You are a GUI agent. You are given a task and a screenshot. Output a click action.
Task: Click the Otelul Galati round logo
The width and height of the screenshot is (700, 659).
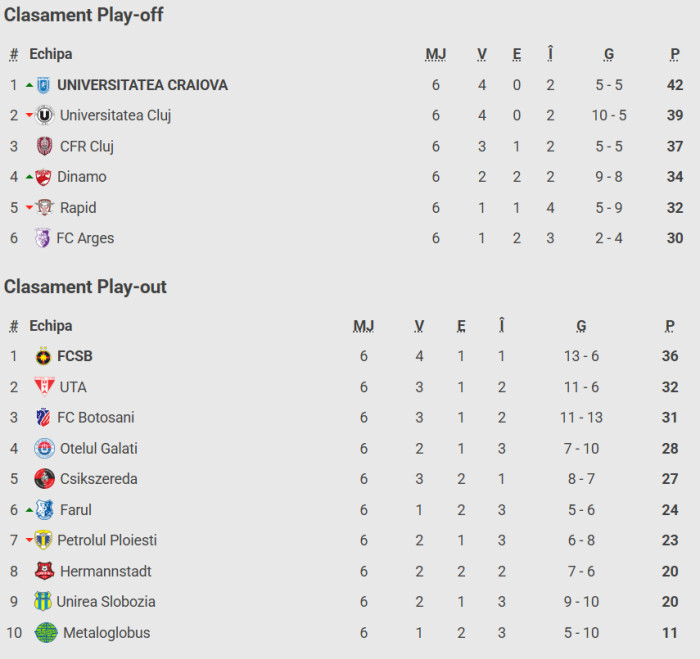[44, 448]
